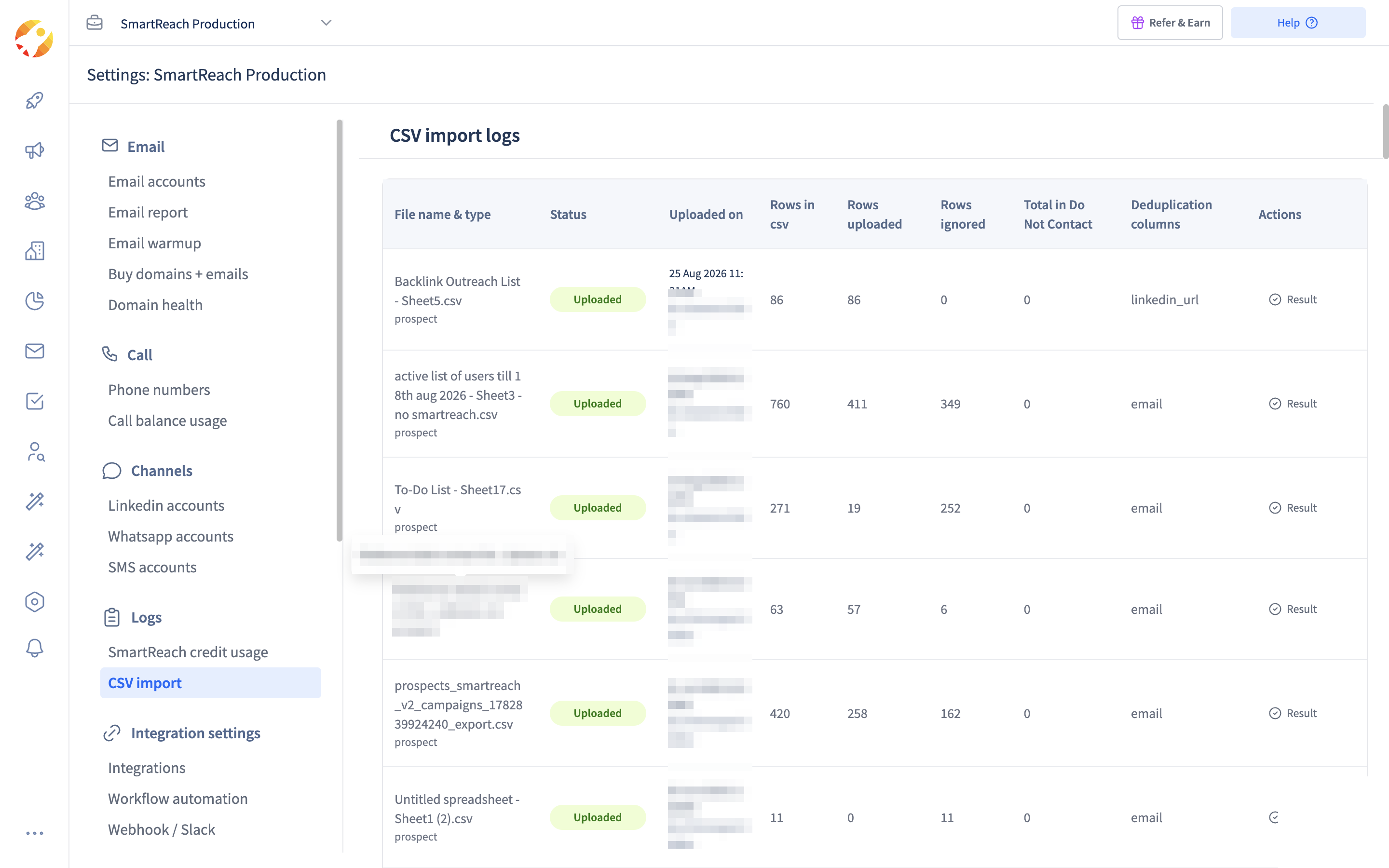Viewport: 1389px width, 868px height.
Task: Open Workflow automation settings
Action: pos(177,799)
